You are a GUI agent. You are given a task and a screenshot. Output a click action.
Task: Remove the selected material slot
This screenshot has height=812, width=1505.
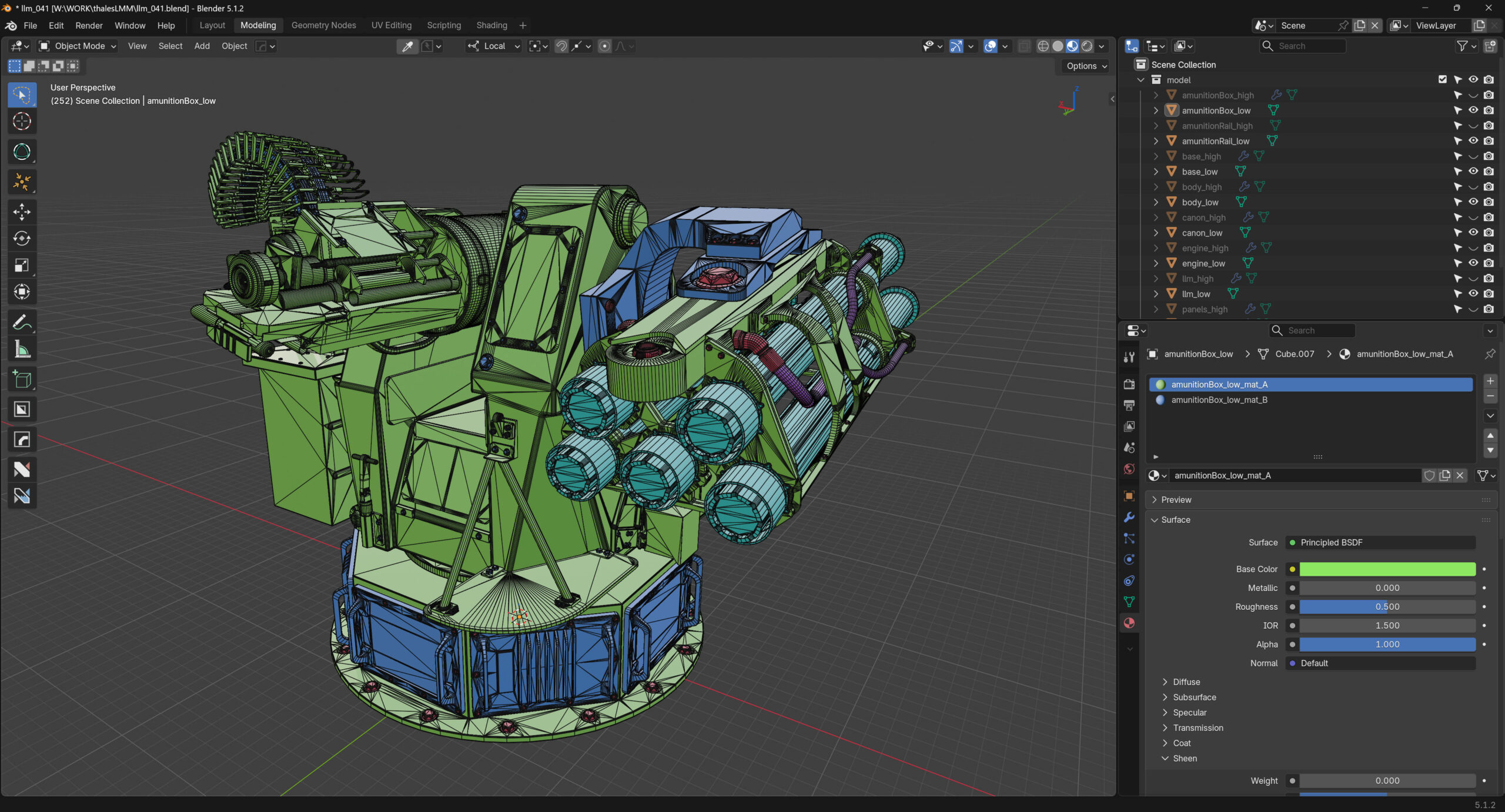(1490, 397)
